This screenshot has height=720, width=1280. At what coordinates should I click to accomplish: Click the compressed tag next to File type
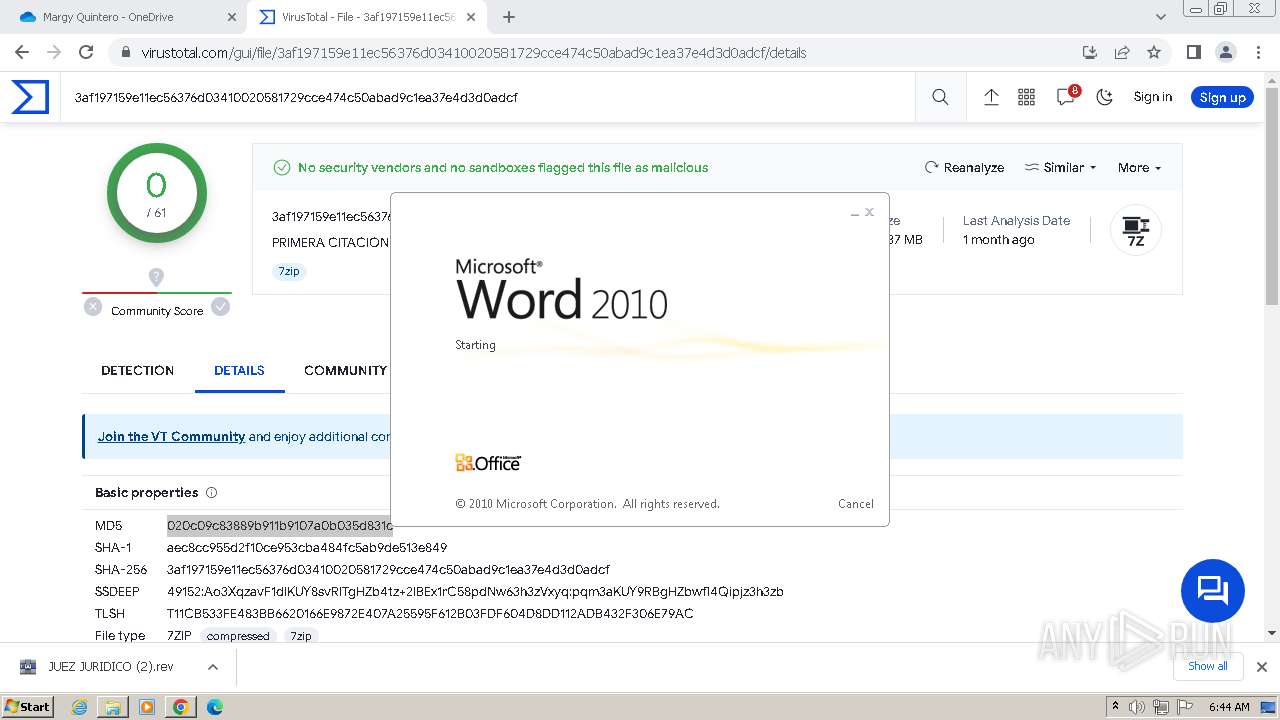pyautogui.click(x=238, y=636)
